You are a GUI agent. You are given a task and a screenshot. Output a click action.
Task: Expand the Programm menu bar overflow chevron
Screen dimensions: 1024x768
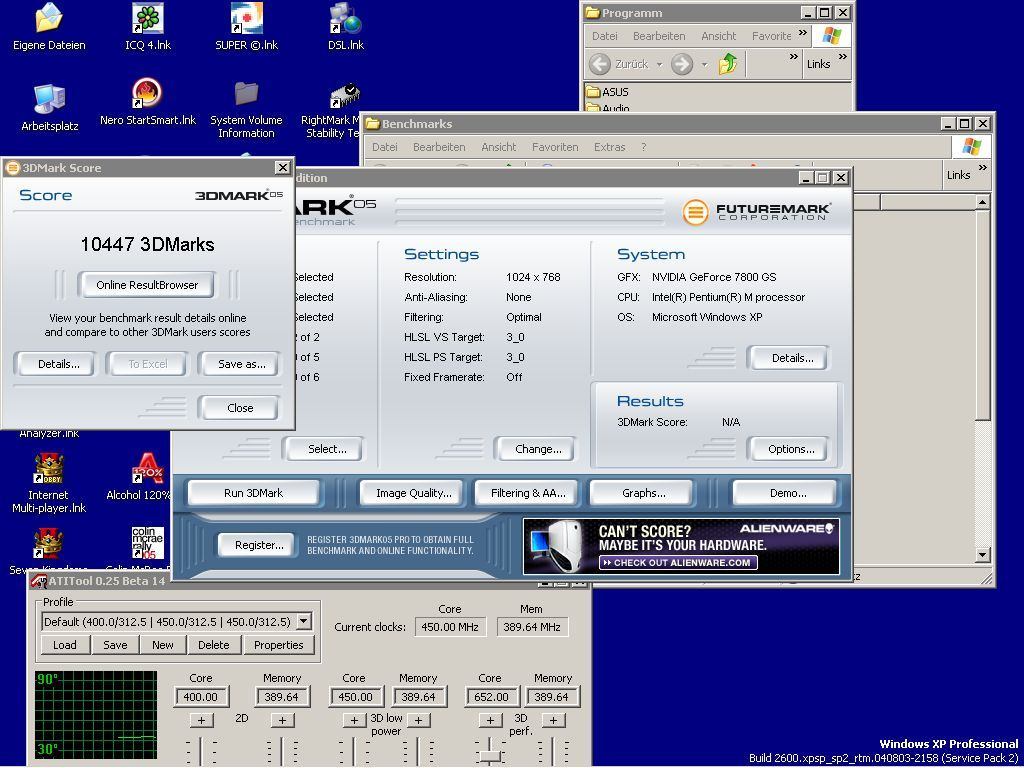click(803, 32)
